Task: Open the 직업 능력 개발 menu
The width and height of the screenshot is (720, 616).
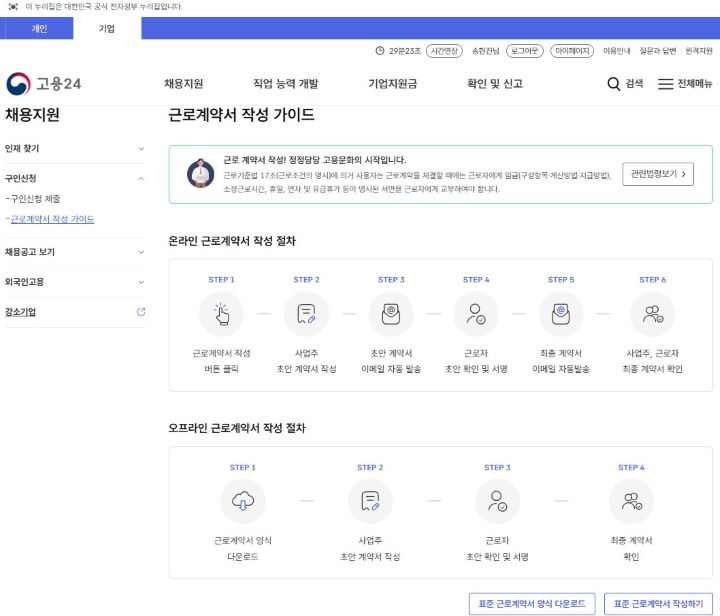Action: [286, 84]
